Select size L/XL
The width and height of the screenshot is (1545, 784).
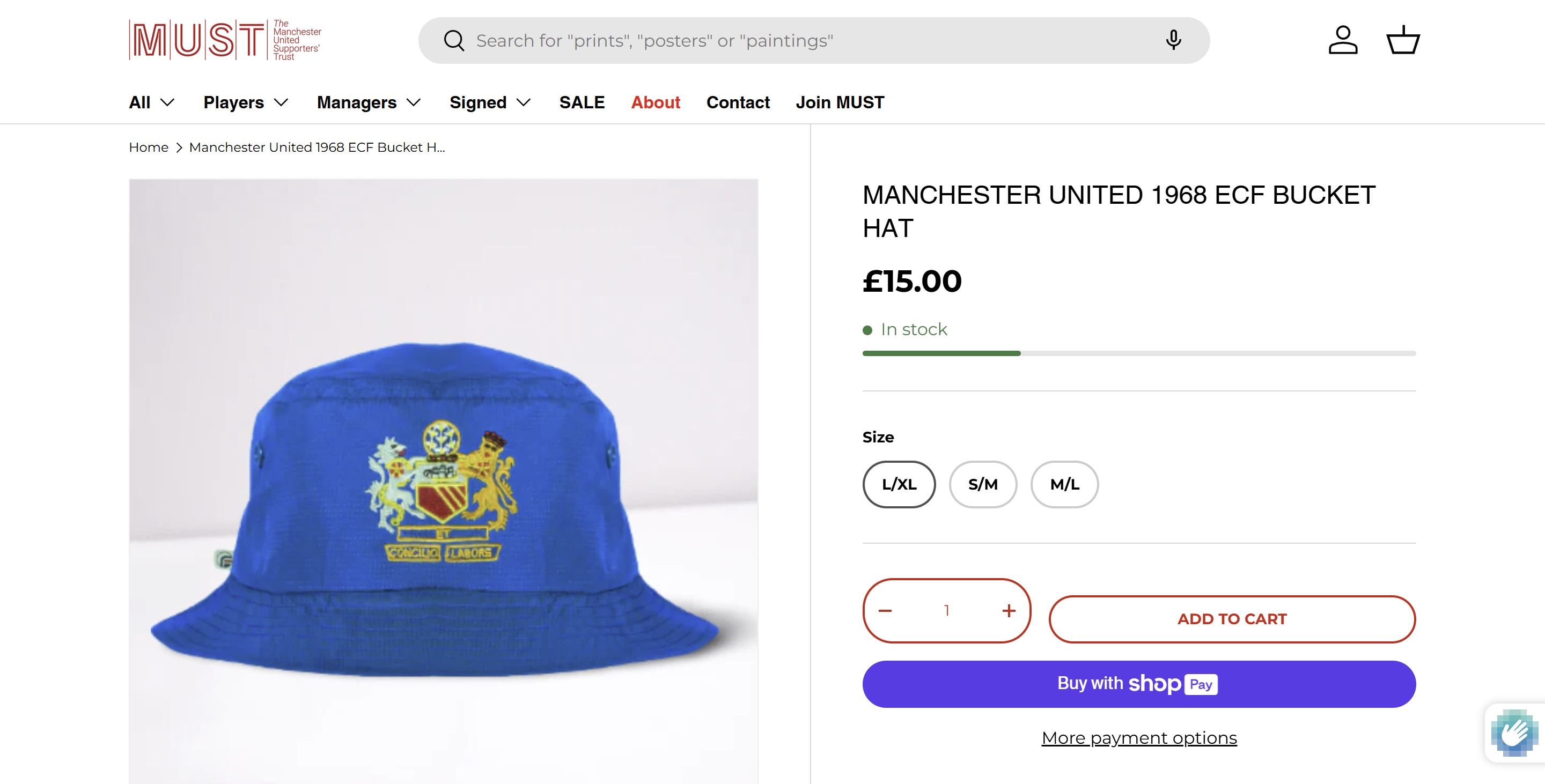899,484
